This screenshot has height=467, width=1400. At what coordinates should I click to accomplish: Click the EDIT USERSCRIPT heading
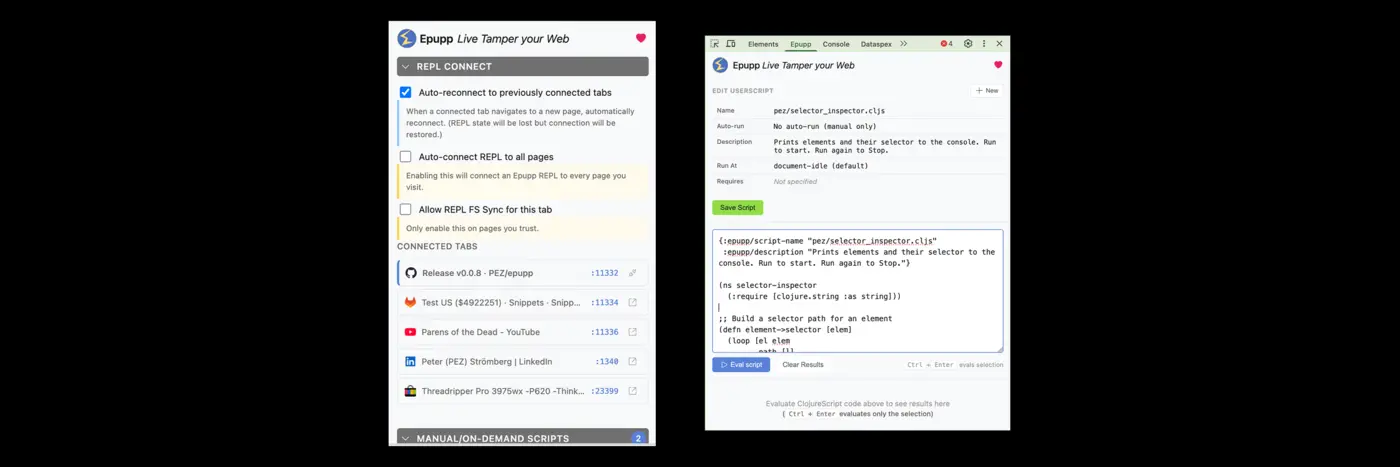tap(742, 91)
